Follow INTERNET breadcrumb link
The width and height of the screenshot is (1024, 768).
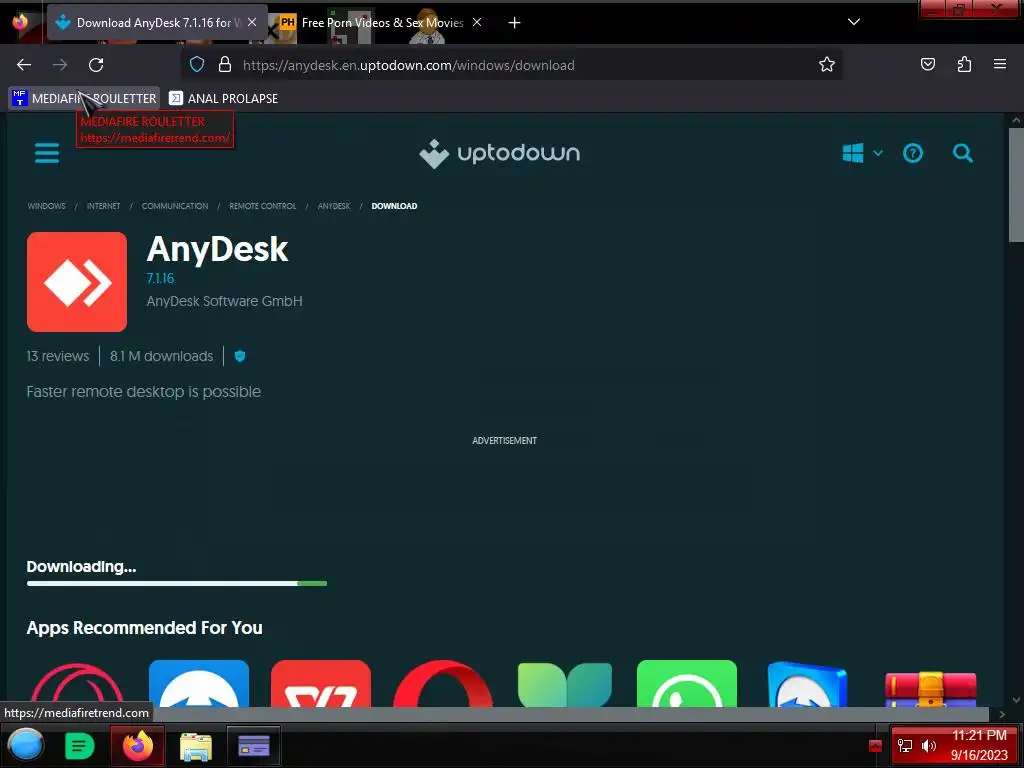[x=103, y=206]
